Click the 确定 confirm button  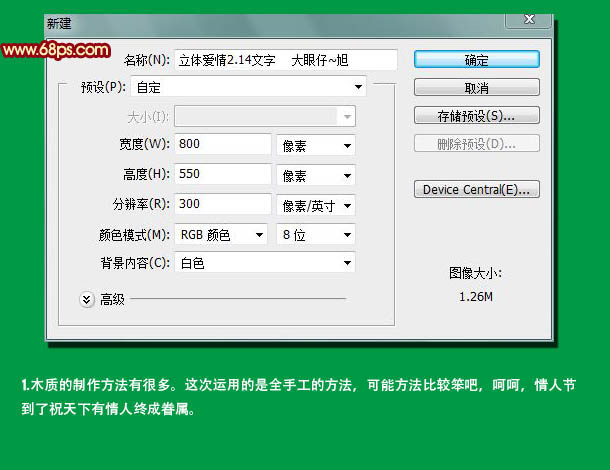click(477, 60)
